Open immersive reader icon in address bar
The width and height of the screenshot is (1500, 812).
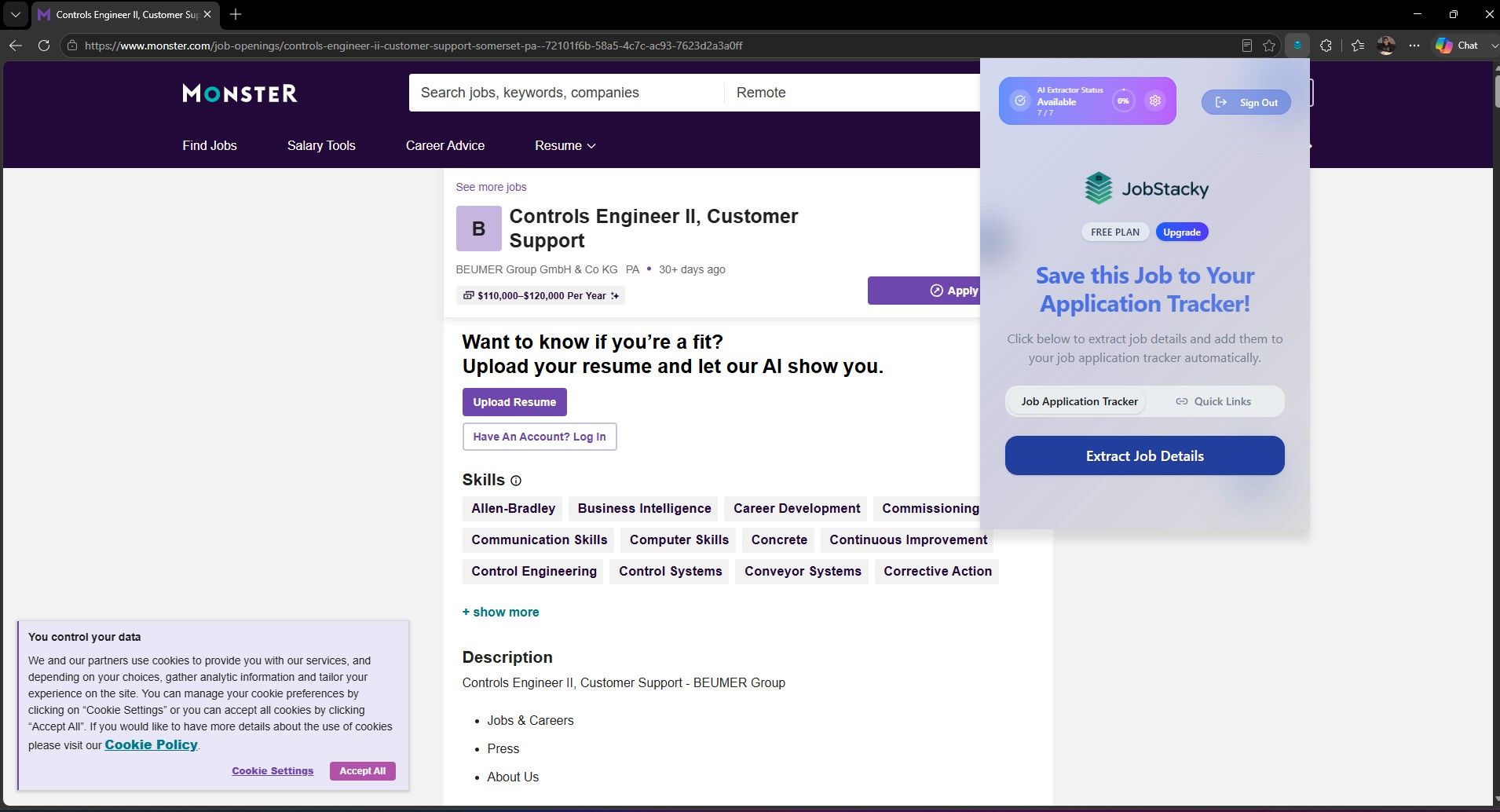click(1246, 46)
